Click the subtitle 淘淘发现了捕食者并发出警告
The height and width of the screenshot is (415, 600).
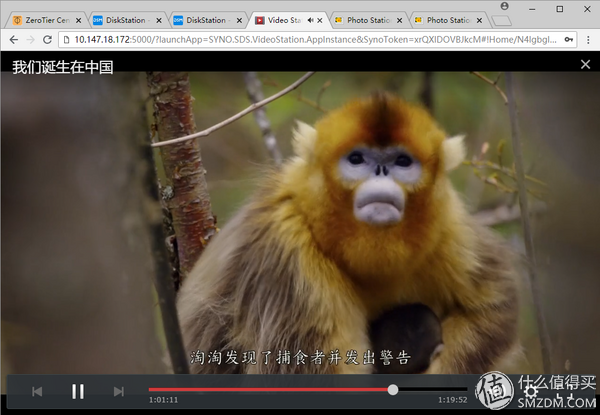pyautogui.click(x=300, y=358)
